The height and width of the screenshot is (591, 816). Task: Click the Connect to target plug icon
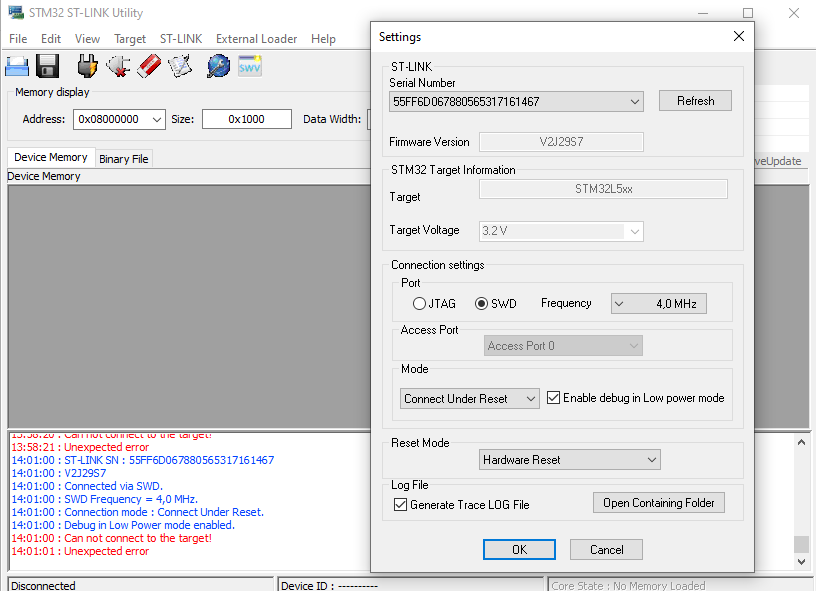[x=87, y=66]
